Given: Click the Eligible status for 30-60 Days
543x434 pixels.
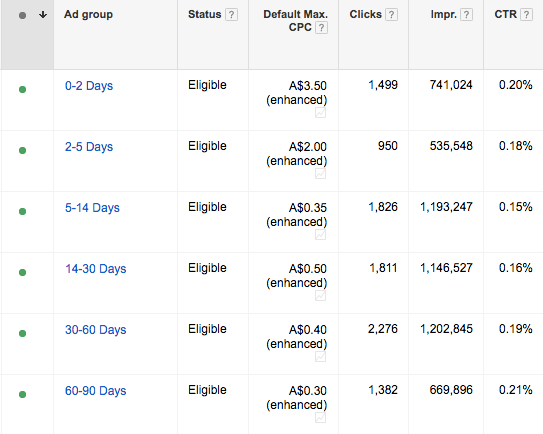Looking at the screenshot, I should click(x=207, y=329).
